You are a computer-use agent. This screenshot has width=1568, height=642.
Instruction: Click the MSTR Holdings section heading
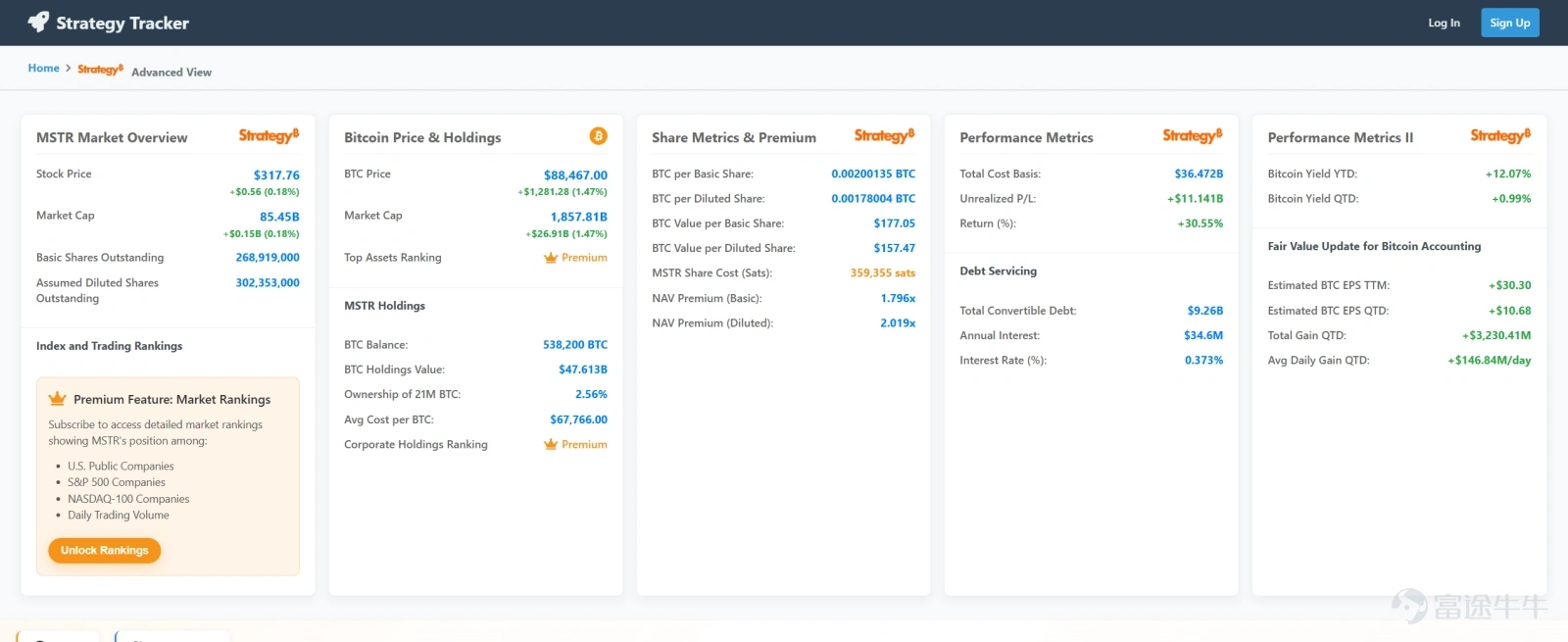click(385, 306)
